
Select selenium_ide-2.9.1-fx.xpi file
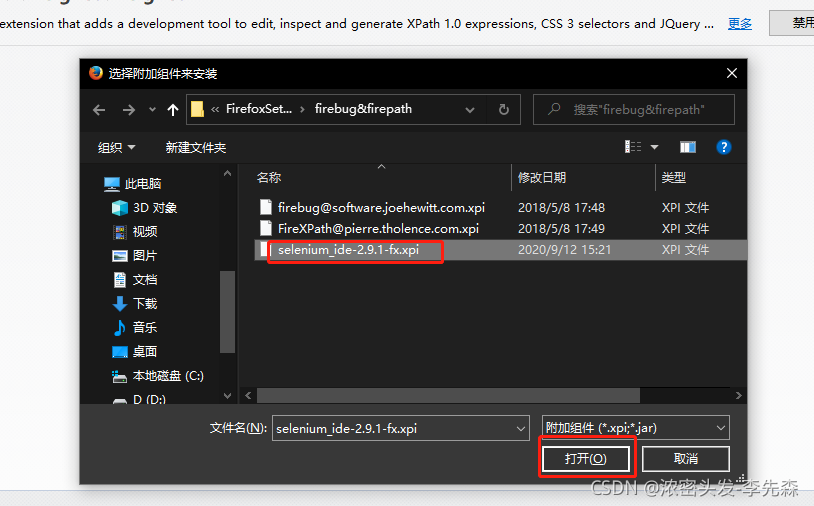coord(348,250)
